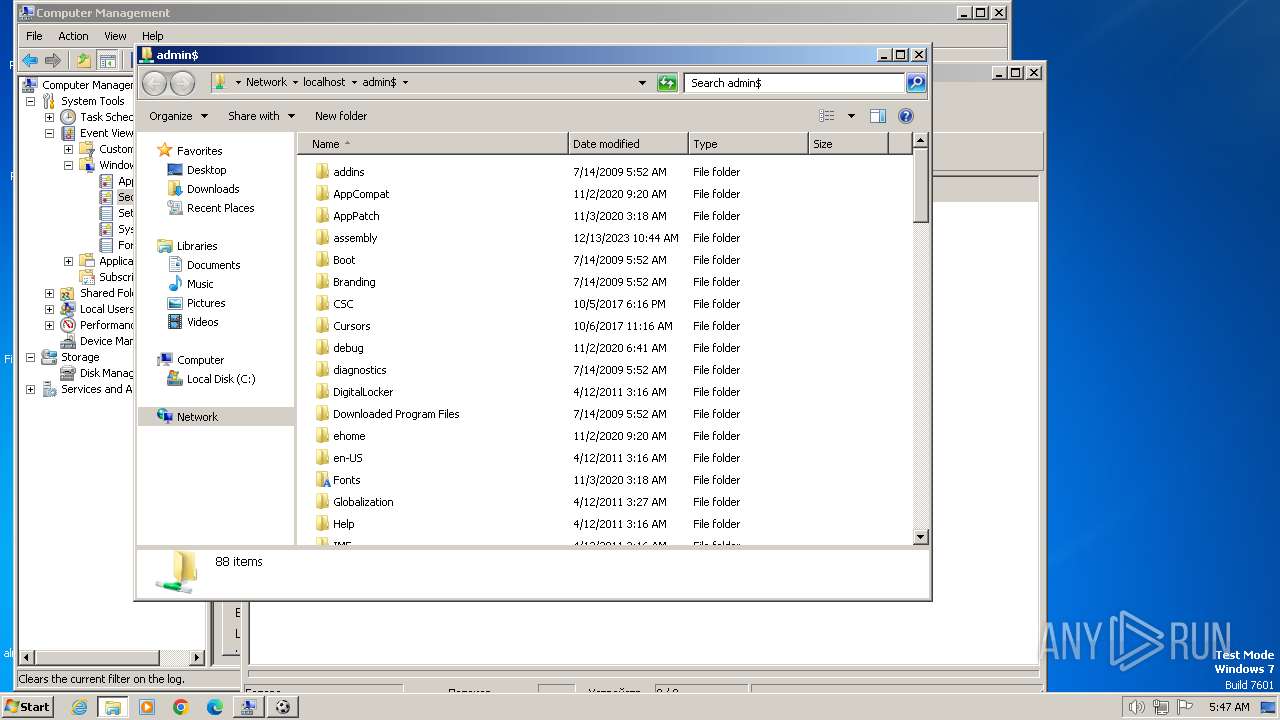Open view options dropdown arrow
1280x720 pixels.
tap(851, 116)
